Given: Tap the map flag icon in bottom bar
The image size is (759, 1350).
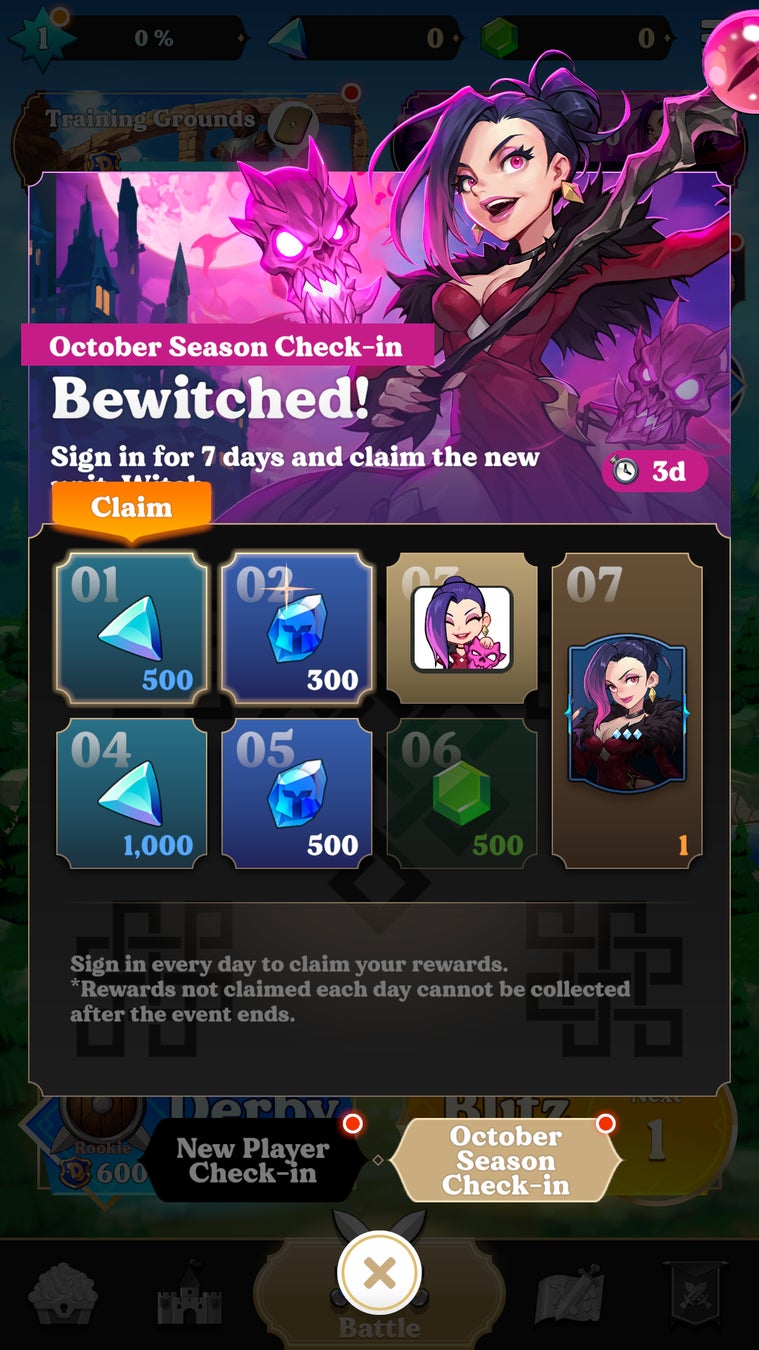Looking at the screenshot, I should pos(570,1297).
